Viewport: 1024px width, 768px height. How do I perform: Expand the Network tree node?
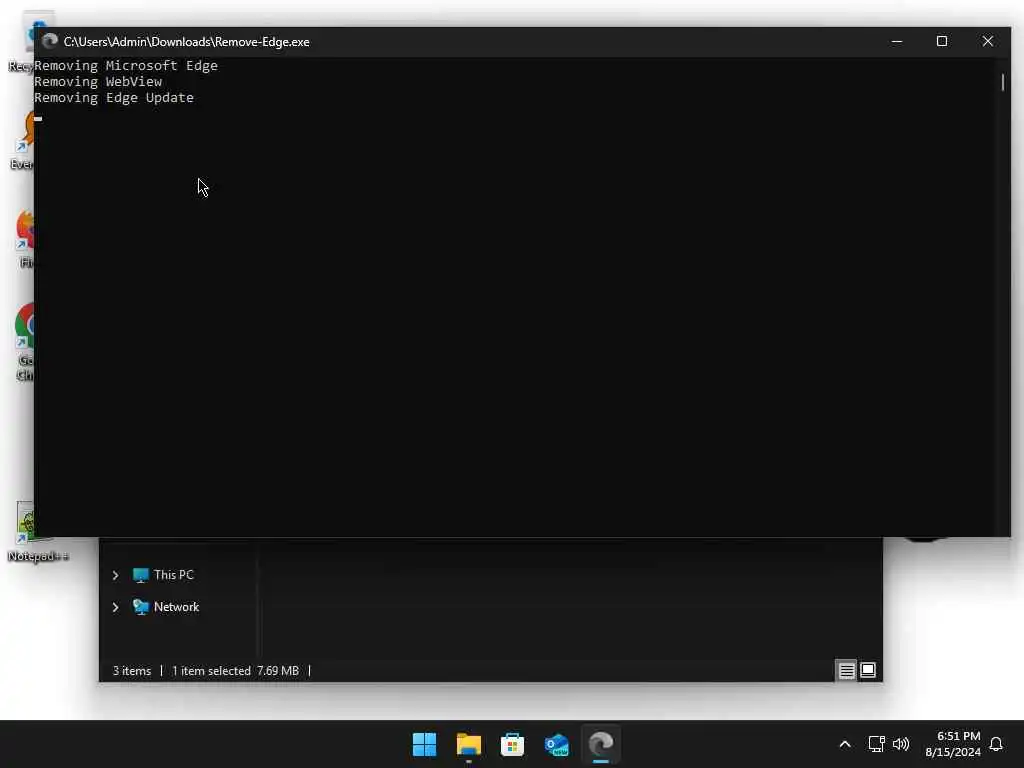tap(116, 607)
